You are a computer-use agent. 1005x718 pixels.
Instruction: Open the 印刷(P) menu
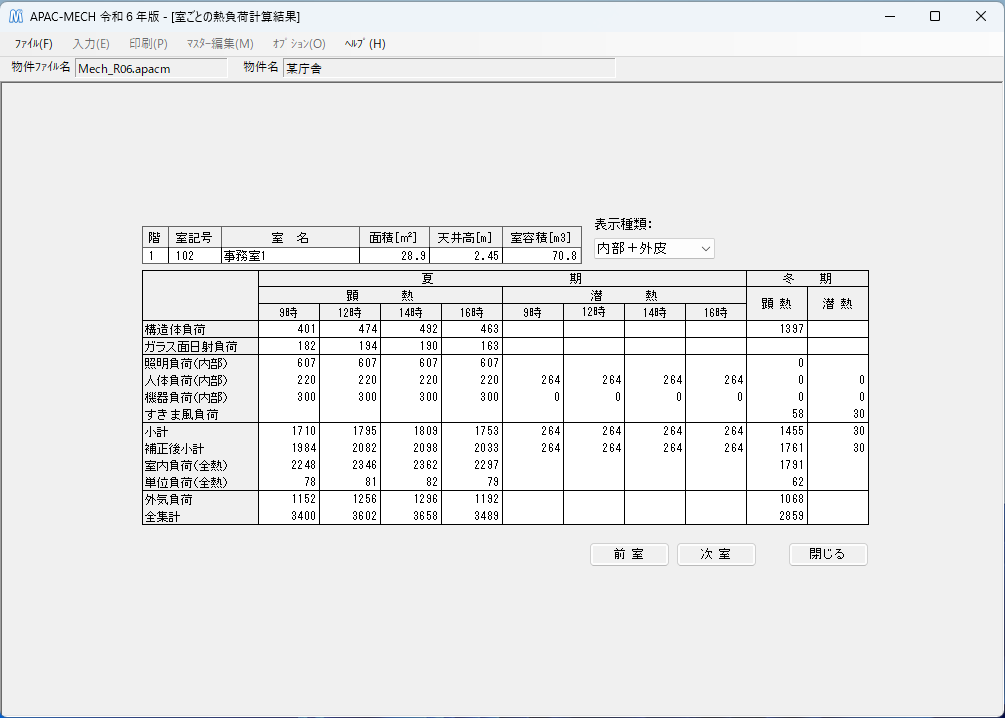148,44
